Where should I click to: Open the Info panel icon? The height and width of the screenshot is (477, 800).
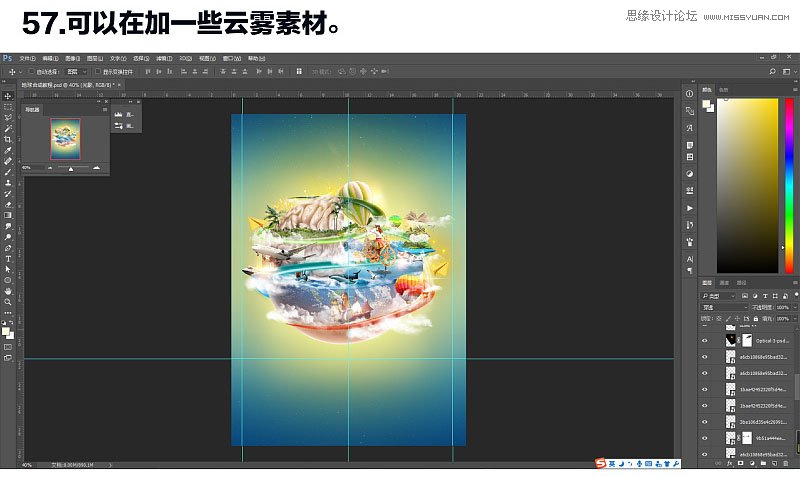pyautogui.click(x=689, y=94)
